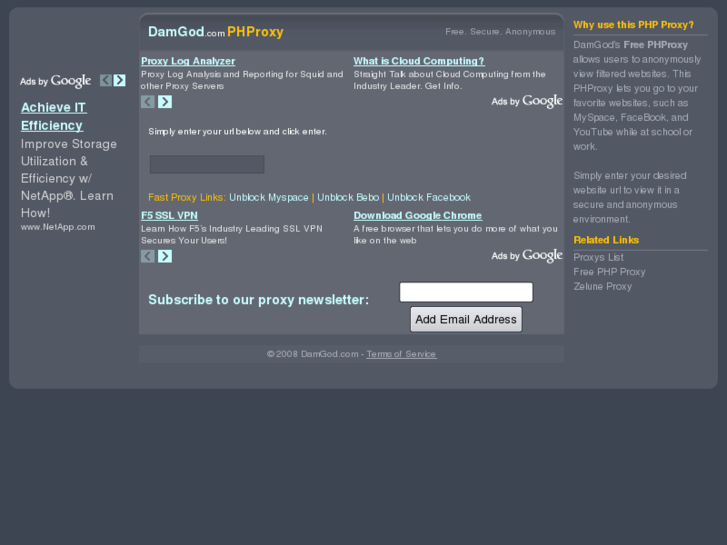This screenshot has width=727, height=545.
Task: Open the F5 SSL VPN ad link
Action: 169,215
